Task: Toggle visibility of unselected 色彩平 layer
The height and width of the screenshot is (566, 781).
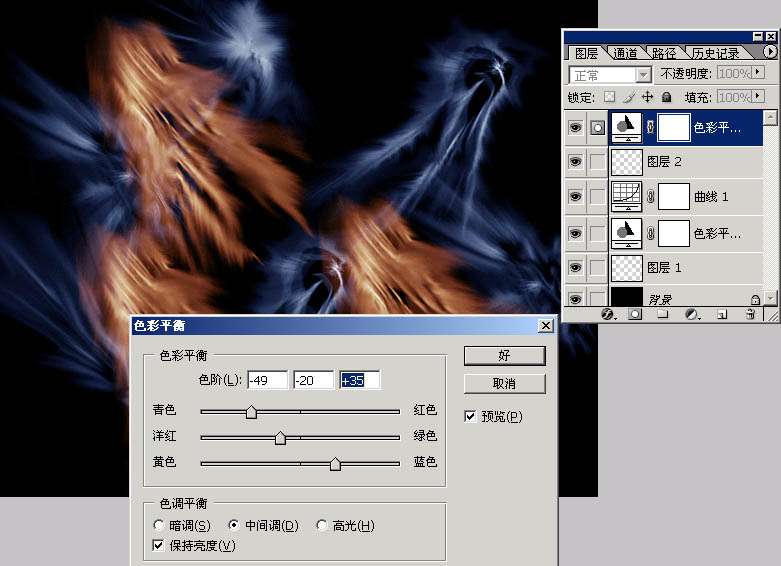Action: [x=575, y=233]
